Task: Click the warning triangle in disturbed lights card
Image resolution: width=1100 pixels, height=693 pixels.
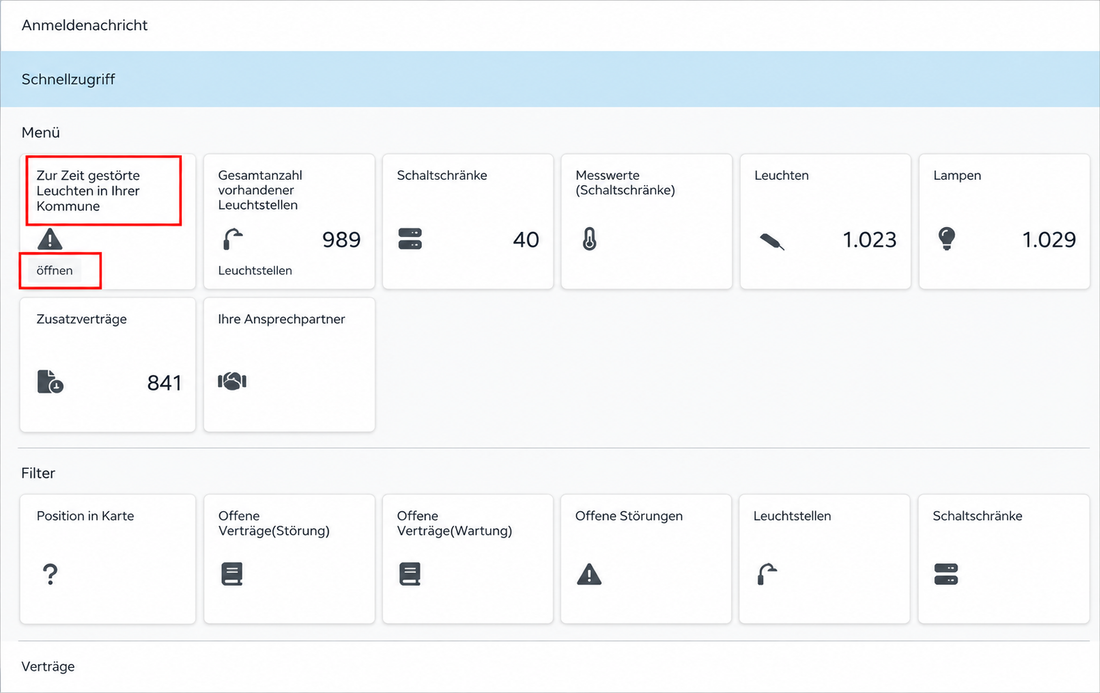Action: [x=50, y=239]
